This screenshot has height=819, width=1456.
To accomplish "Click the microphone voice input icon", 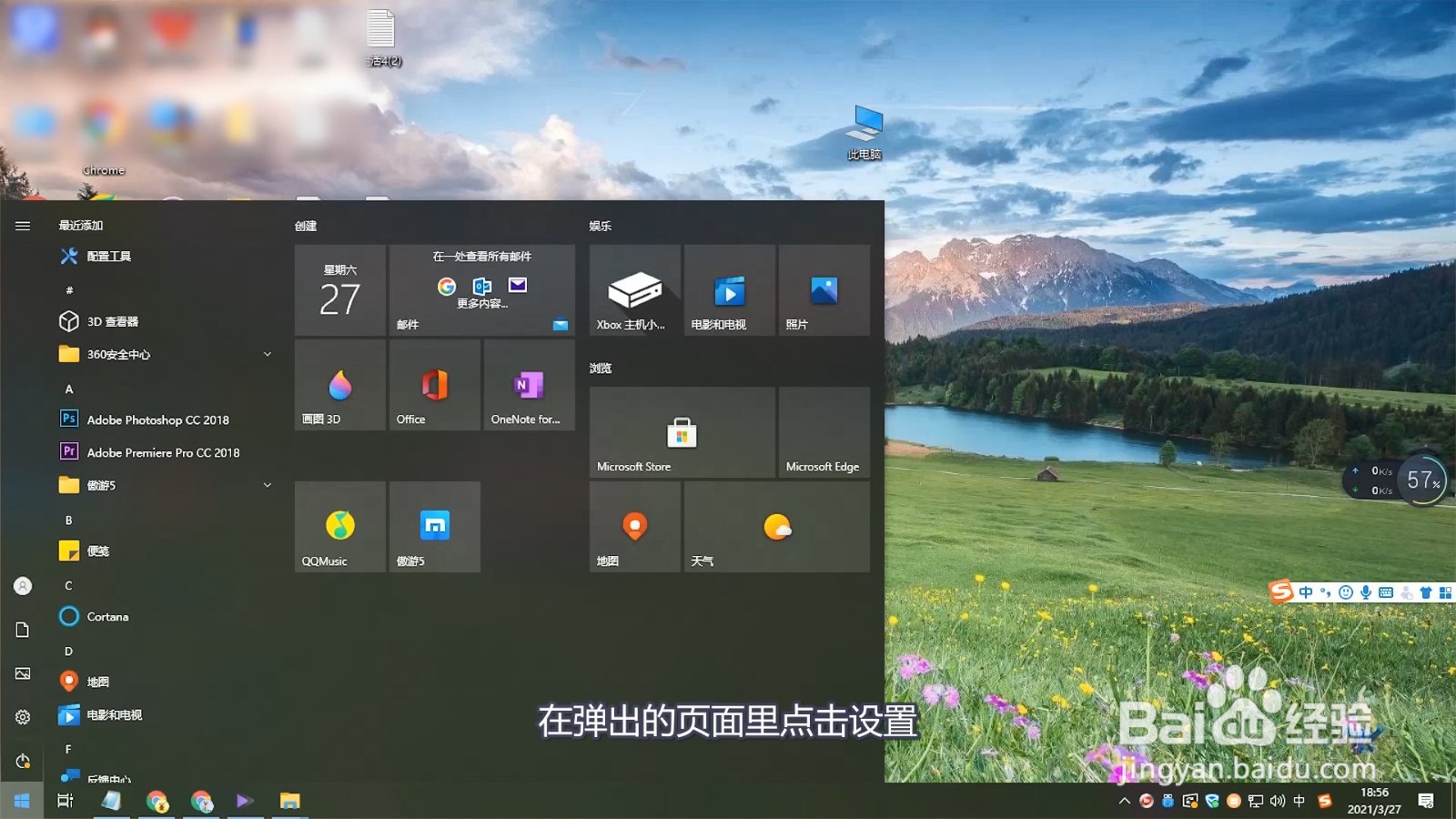I will 1366,592.
